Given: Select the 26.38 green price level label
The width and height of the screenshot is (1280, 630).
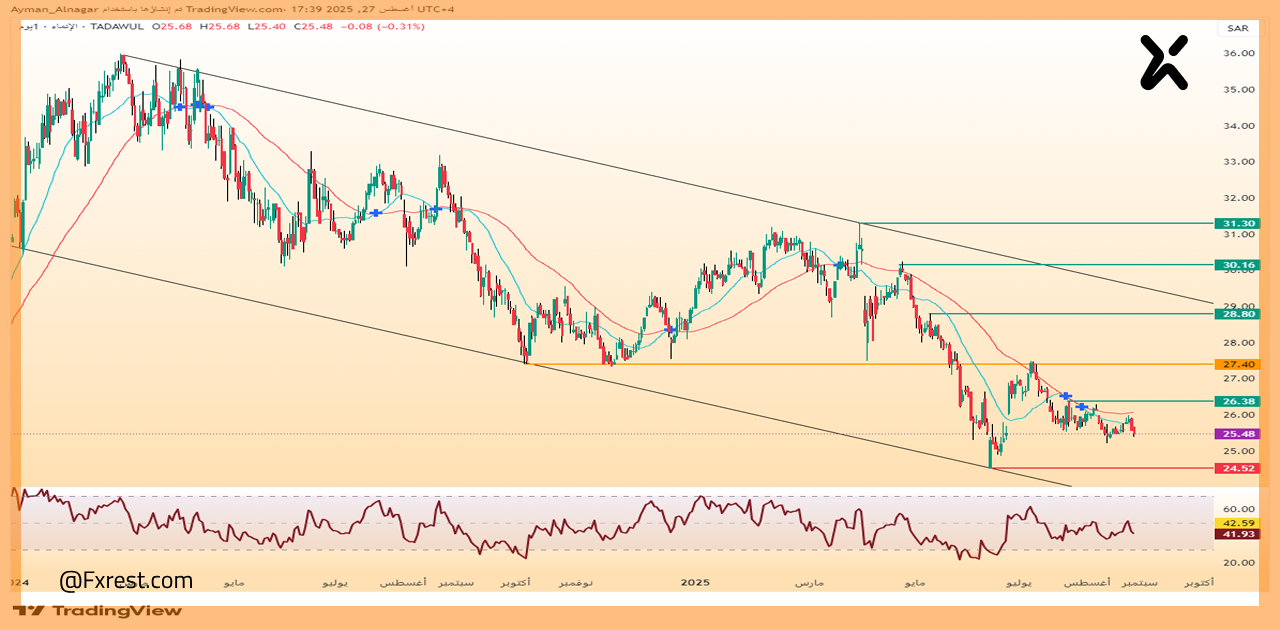Looking at the screenshot, I should pos(1235,401).
